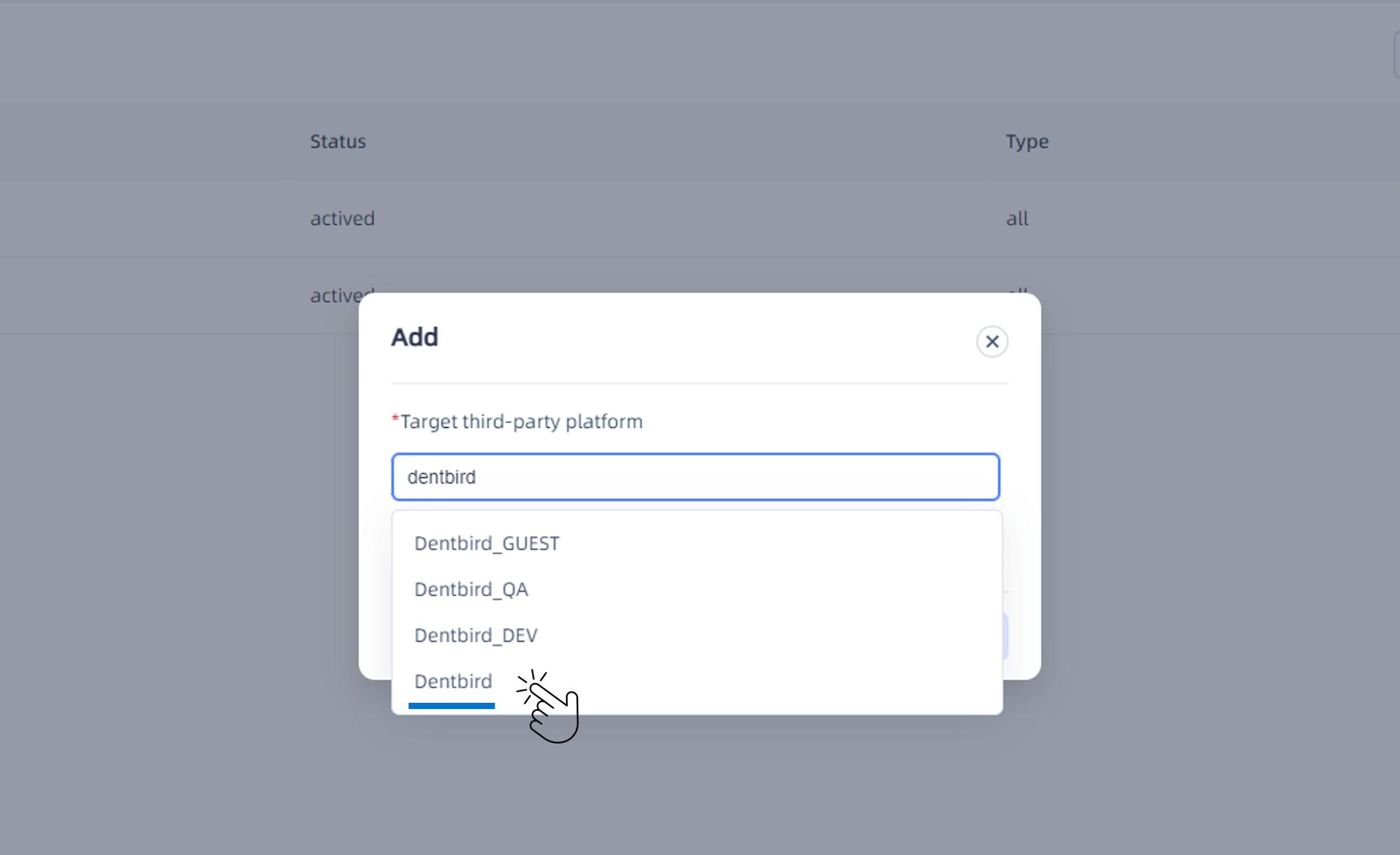Click the "Target third-party platform" label
The height and width of the screenshot is (855, 1400).
521,422
